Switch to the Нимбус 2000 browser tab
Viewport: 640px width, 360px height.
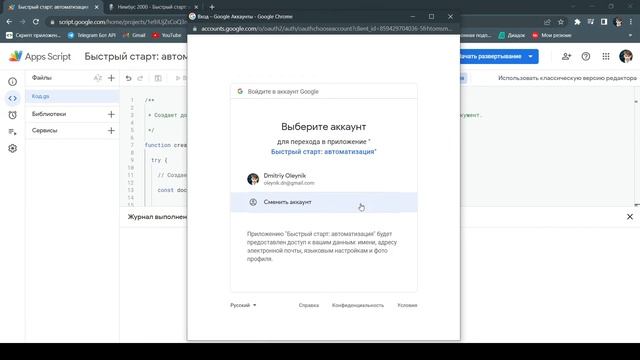pyautogui.click(x=151, y=7)
